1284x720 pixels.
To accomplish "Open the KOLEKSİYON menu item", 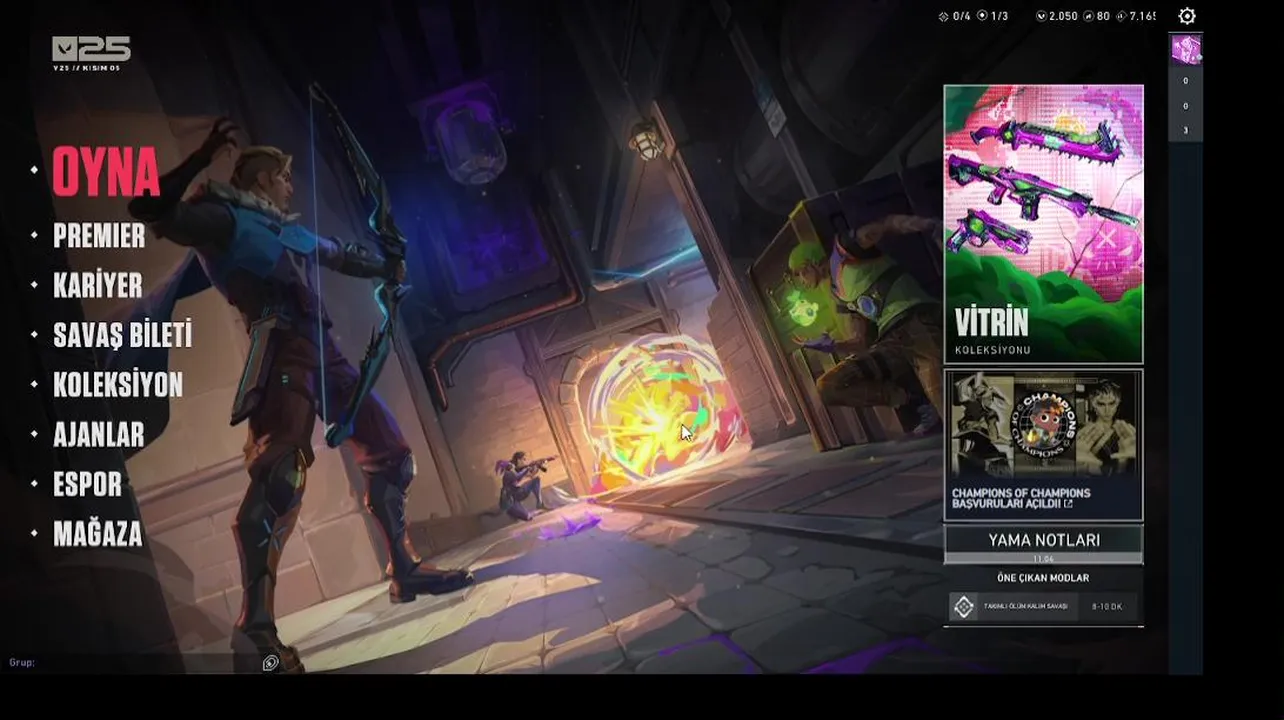I will (x=118, y=385).
